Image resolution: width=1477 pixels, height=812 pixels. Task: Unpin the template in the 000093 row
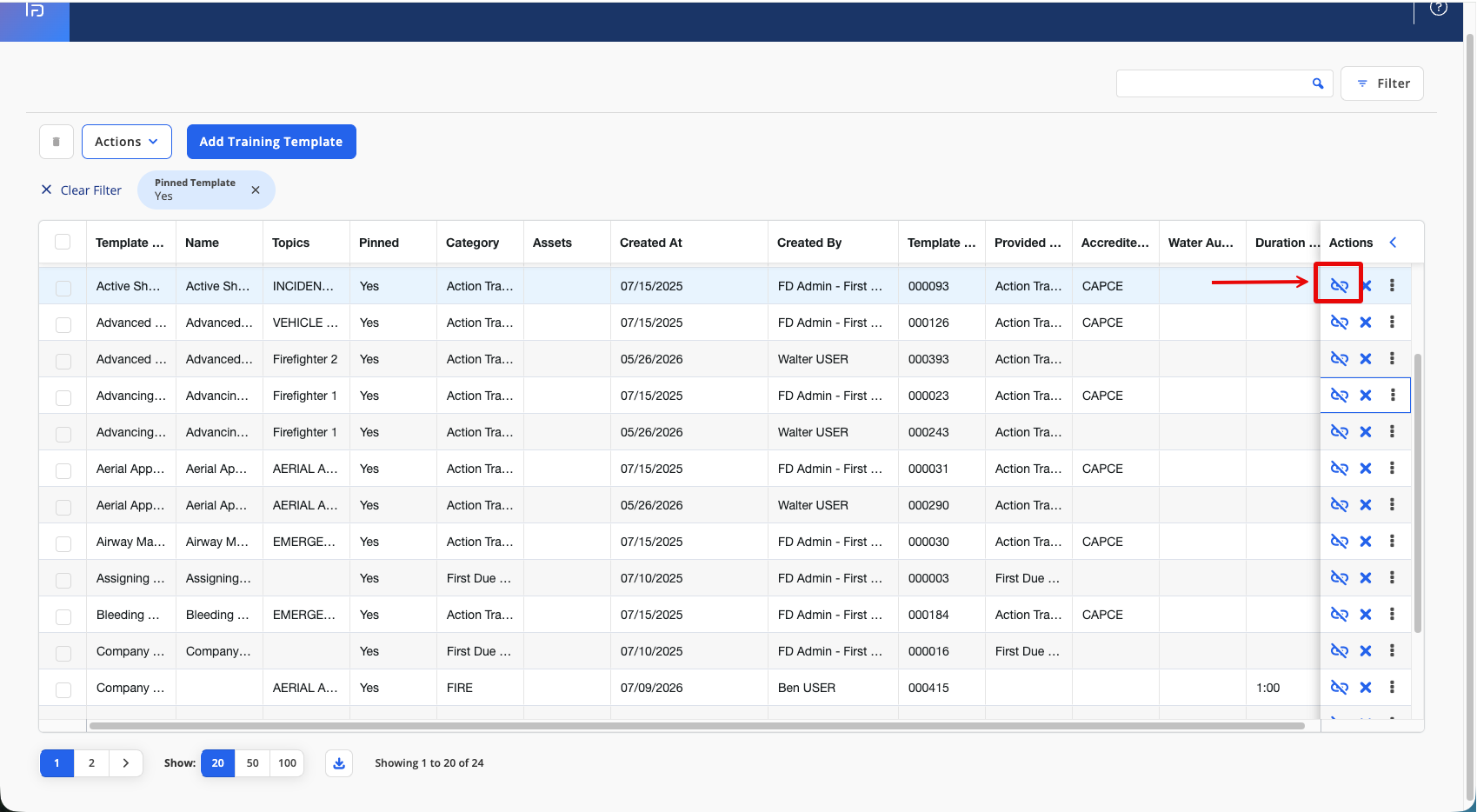pyautogui.click(x=1339, y=285)
